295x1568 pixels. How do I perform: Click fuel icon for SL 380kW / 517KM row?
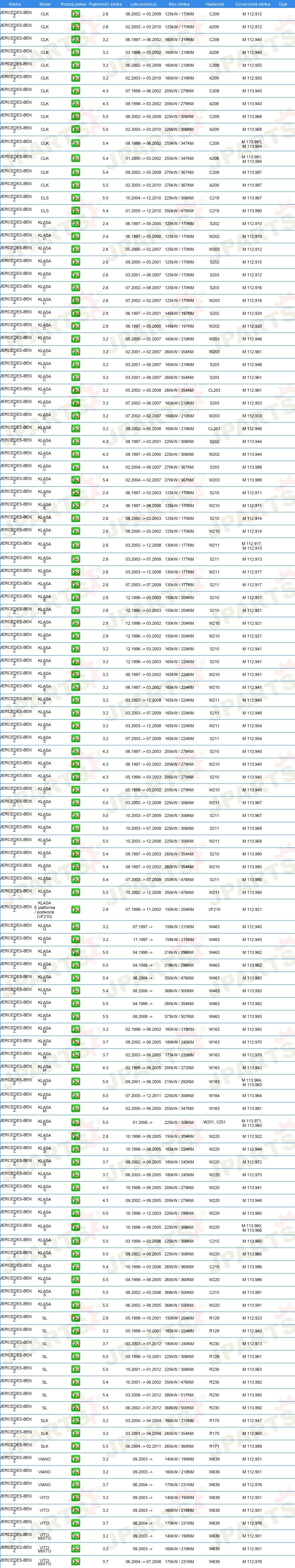(x=75, y=1395)
